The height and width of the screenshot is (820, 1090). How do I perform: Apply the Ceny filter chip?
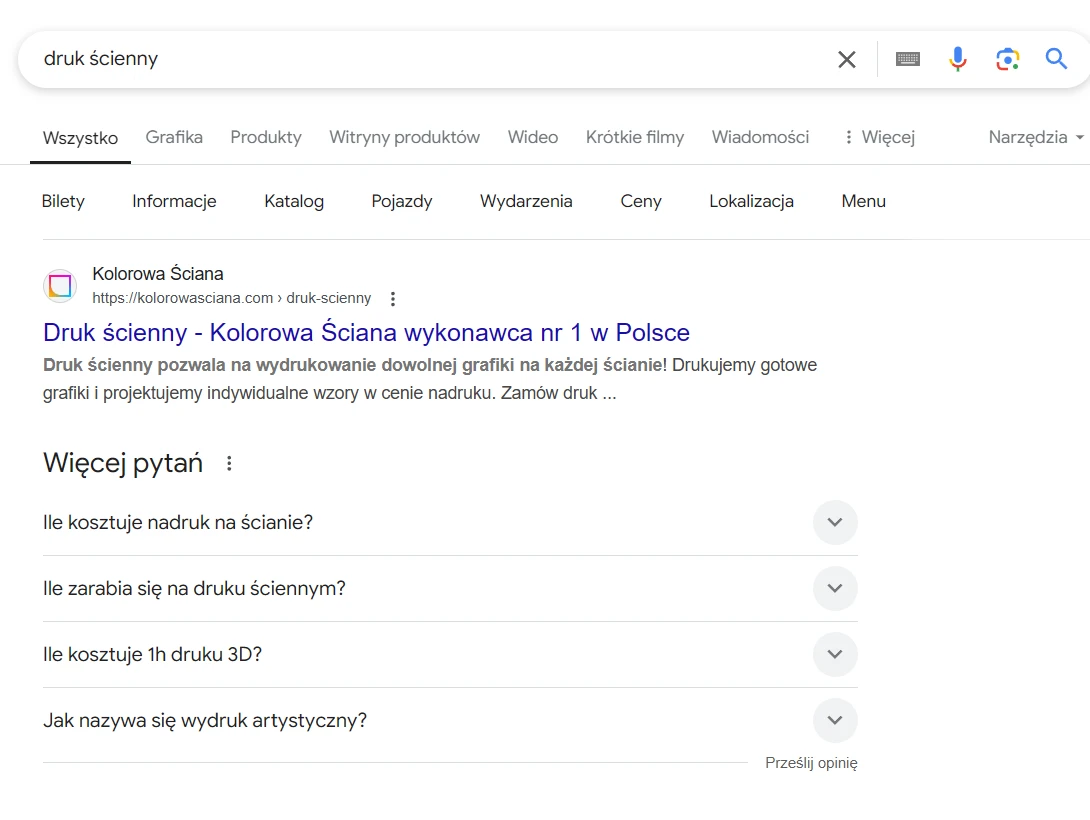coord(641,201)
